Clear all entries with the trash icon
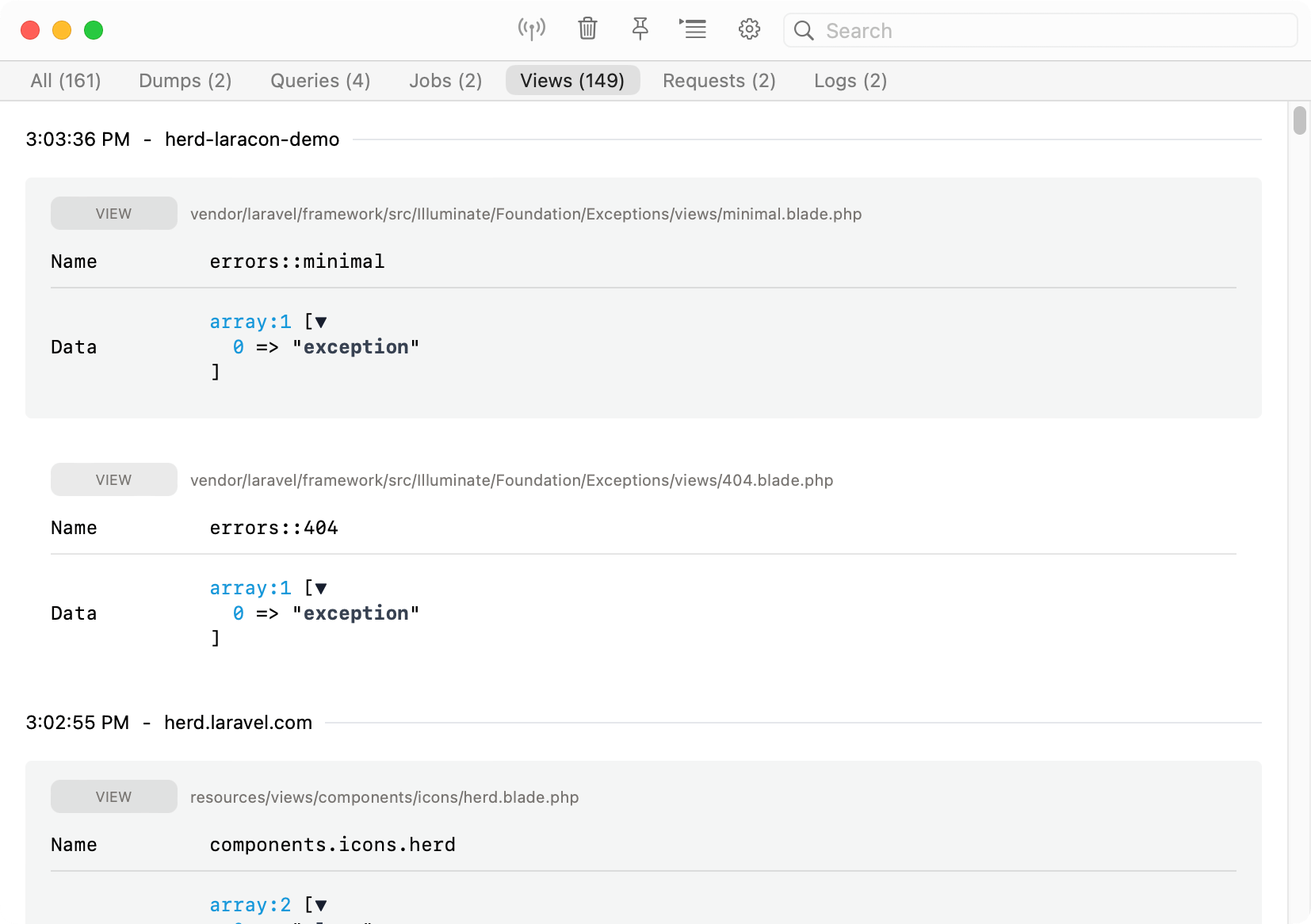Image resolution: width=1311 pixels, height=924 pixels. click(x=587, y=29)
